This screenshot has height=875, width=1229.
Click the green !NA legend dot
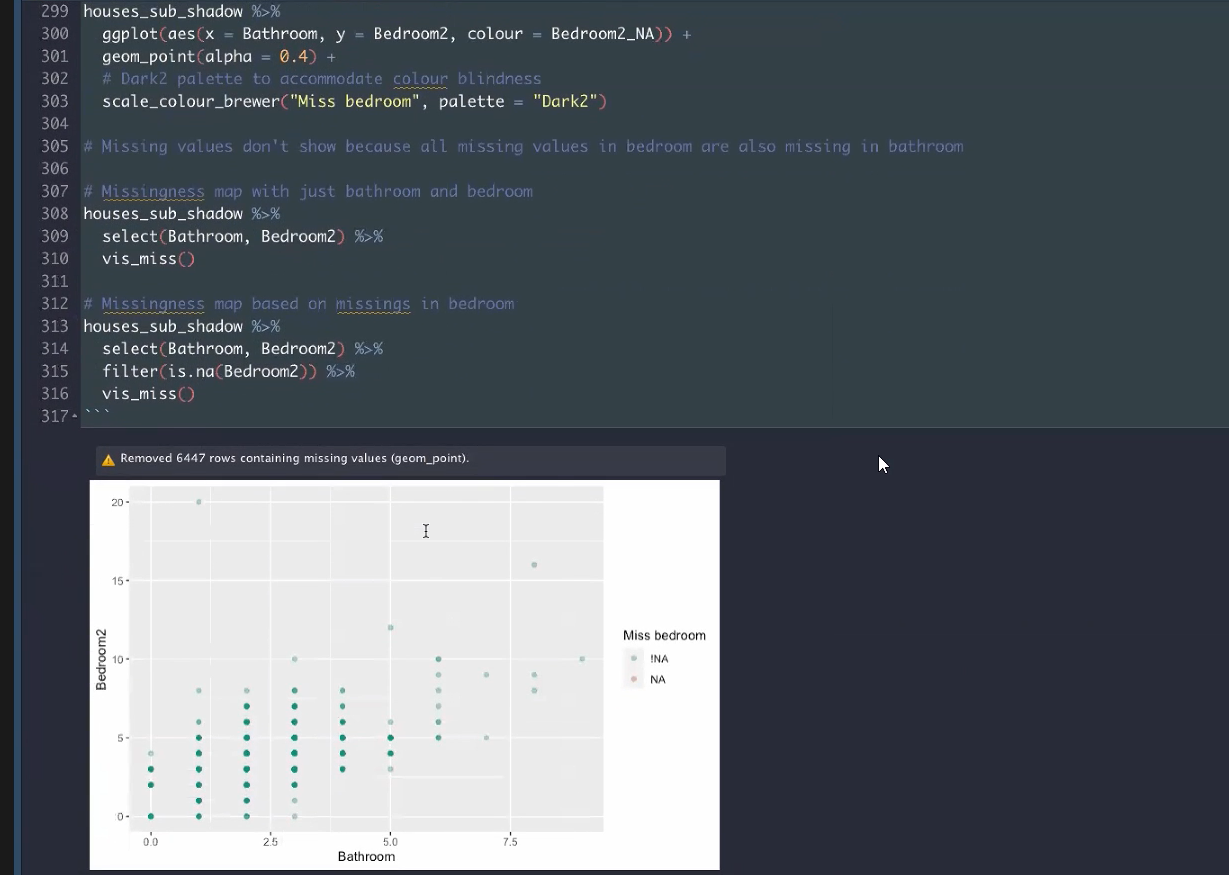tap(634, 658)
